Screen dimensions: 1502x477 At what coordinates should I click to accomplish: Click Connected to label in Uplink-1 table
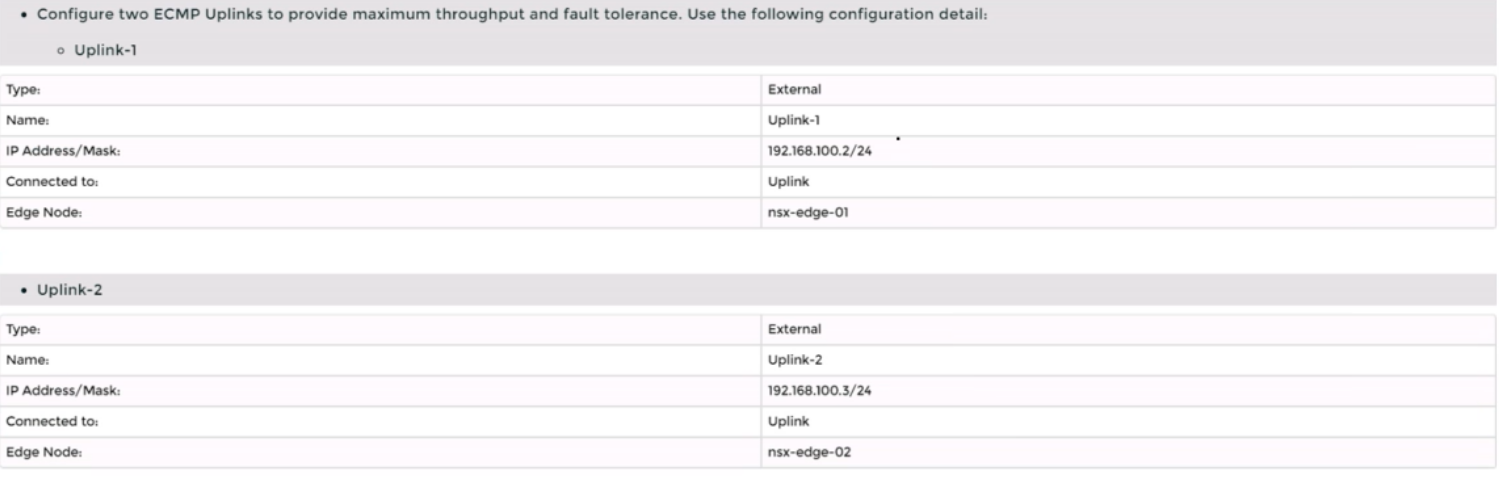click(40, 182)
